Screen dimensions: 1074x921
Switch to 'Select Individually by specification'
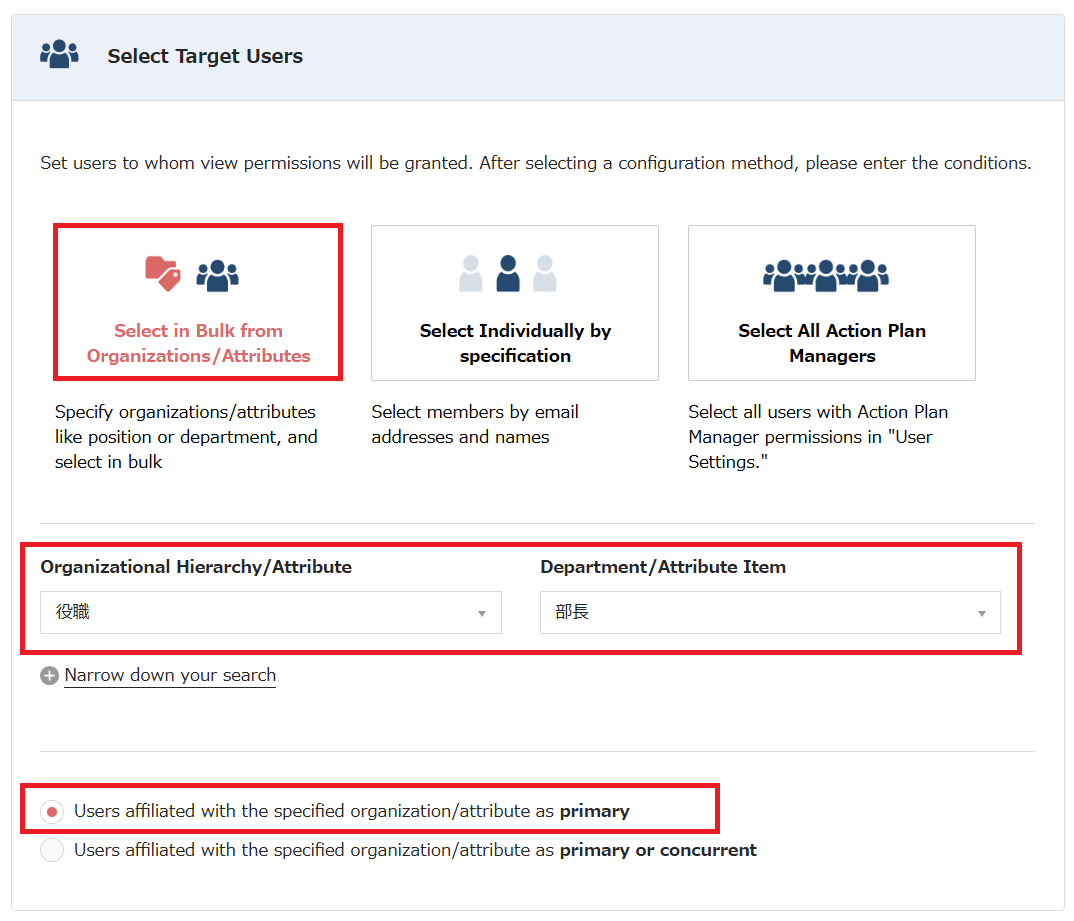coord(515,343)
